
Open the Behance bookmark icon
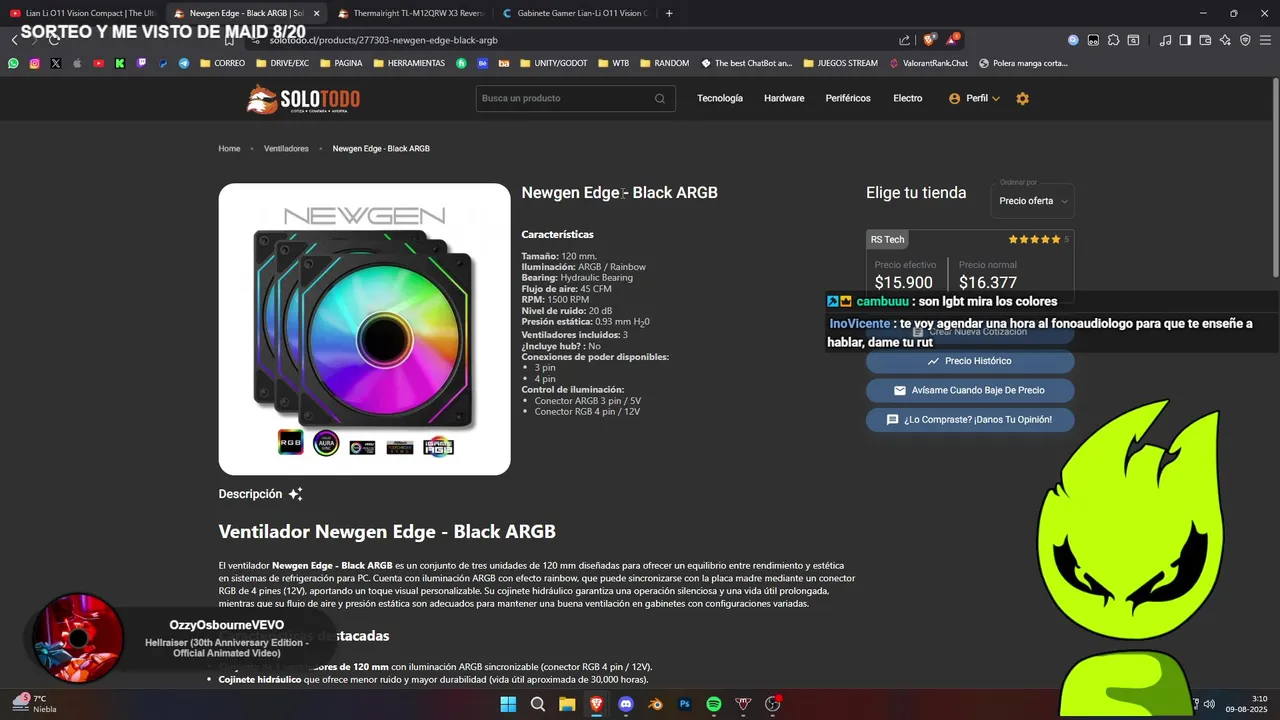(482, 63)
